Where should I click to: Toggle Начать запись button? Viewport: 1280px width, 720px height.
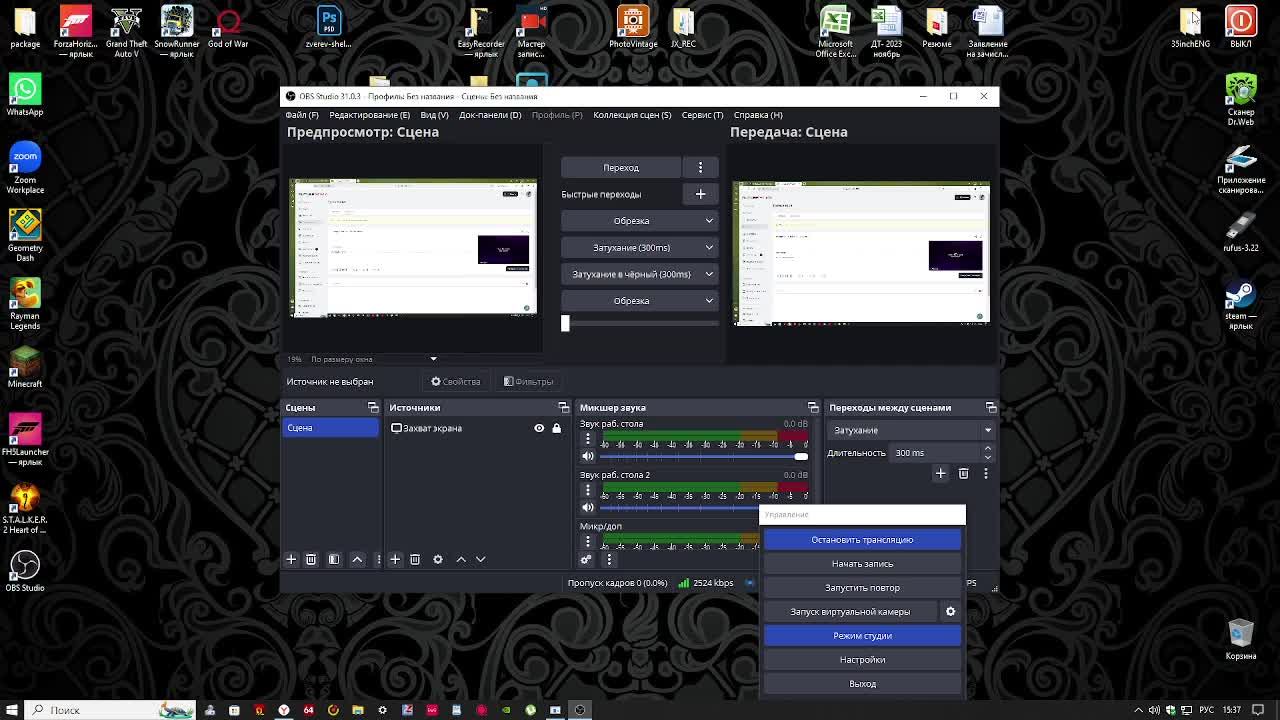click(x=862, y=563)
